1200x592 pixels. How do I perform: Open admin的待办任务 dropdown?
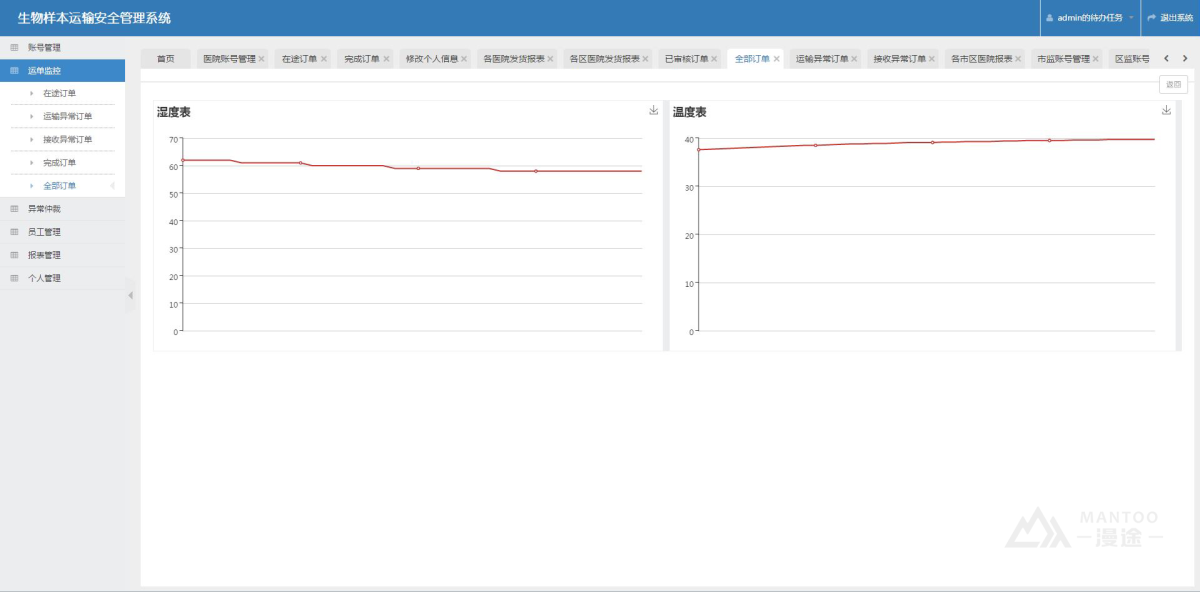pyautogui.click(x=1090, y=18)
